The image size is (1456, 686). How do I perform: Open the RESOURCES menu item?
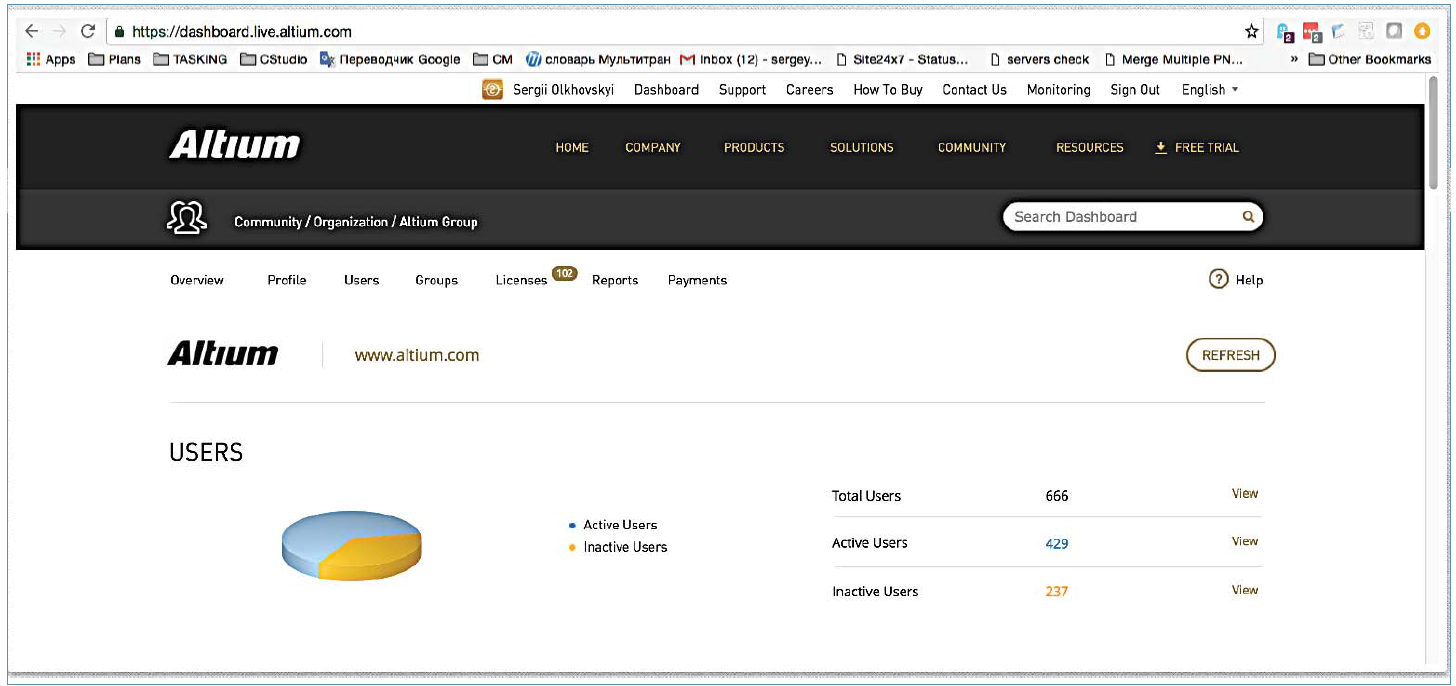[1090, 147]
